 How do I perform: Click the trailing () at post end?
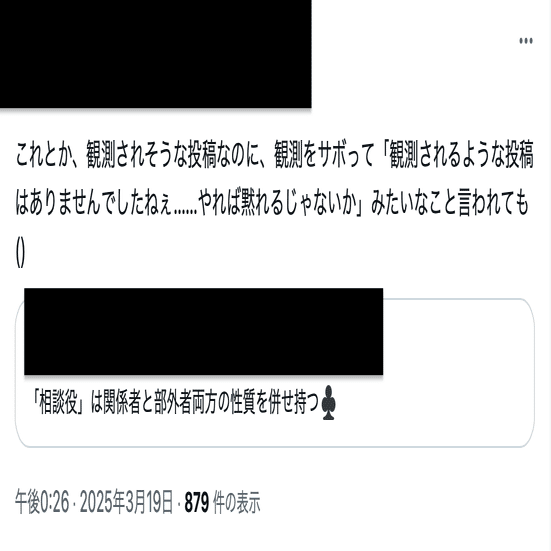20,254
